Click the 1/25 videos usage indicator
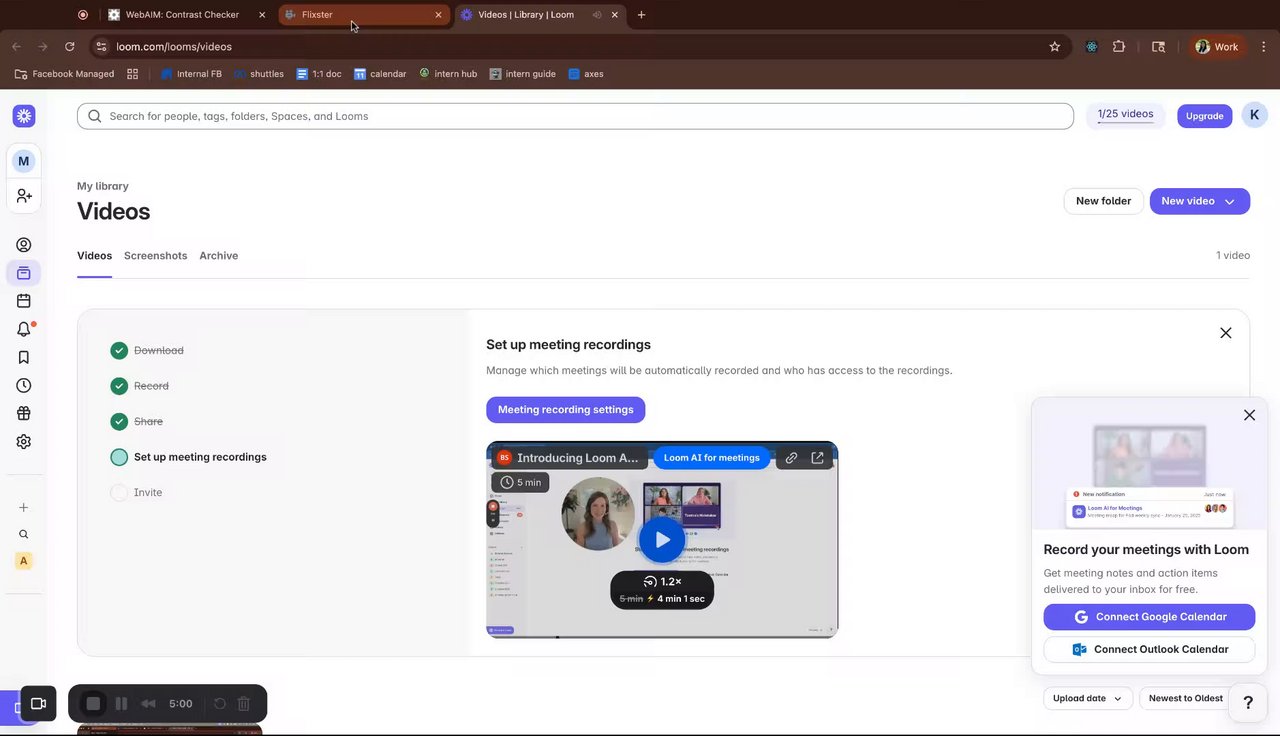The width and height of the screenshot is (1280, 736). coord(1125,115)
